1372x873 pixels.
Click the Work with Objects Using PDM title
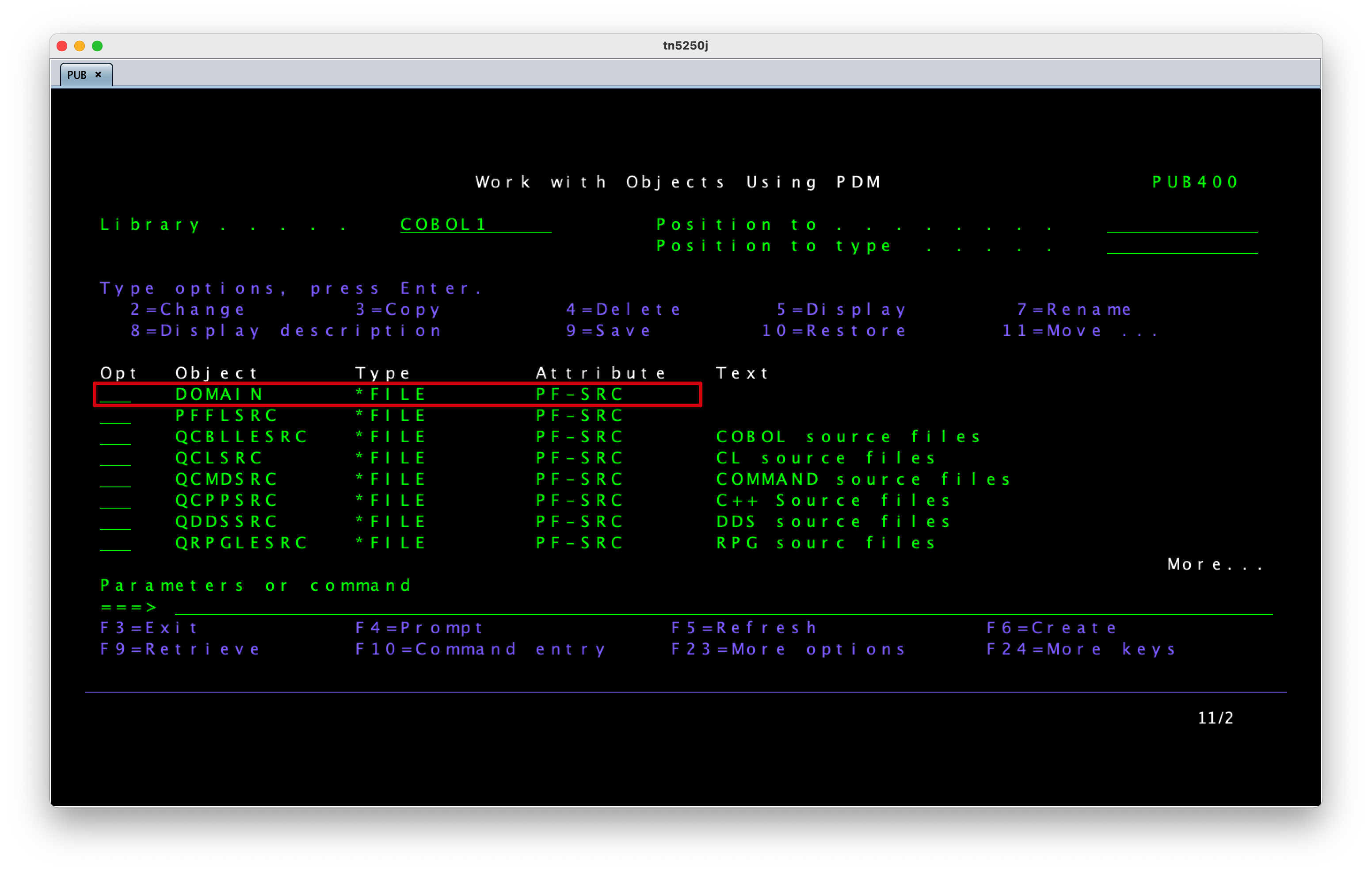[x=678, y=182]
